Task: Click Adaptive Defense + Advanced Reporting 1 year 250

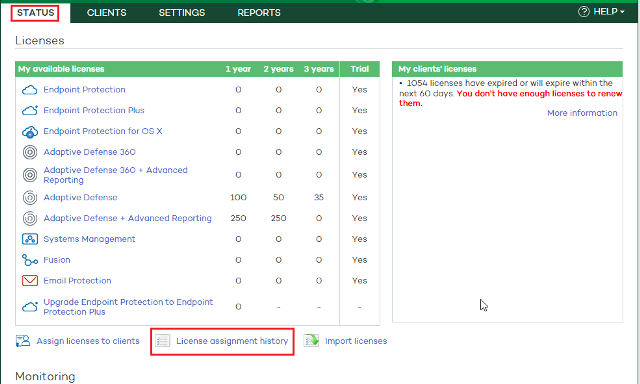Action: [x=238, y=218]
